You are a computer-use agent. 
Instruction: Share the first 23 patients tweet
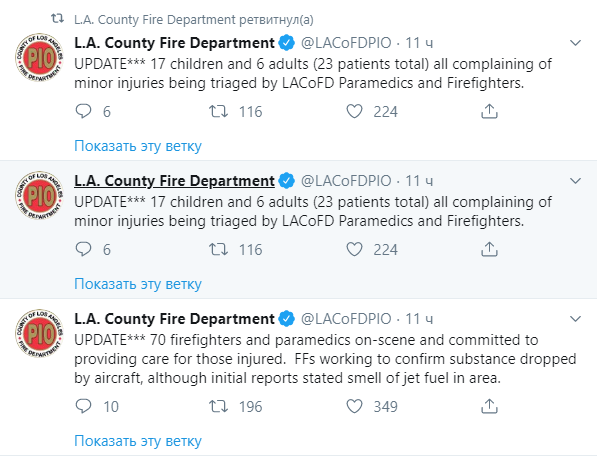tap(489, 111)
